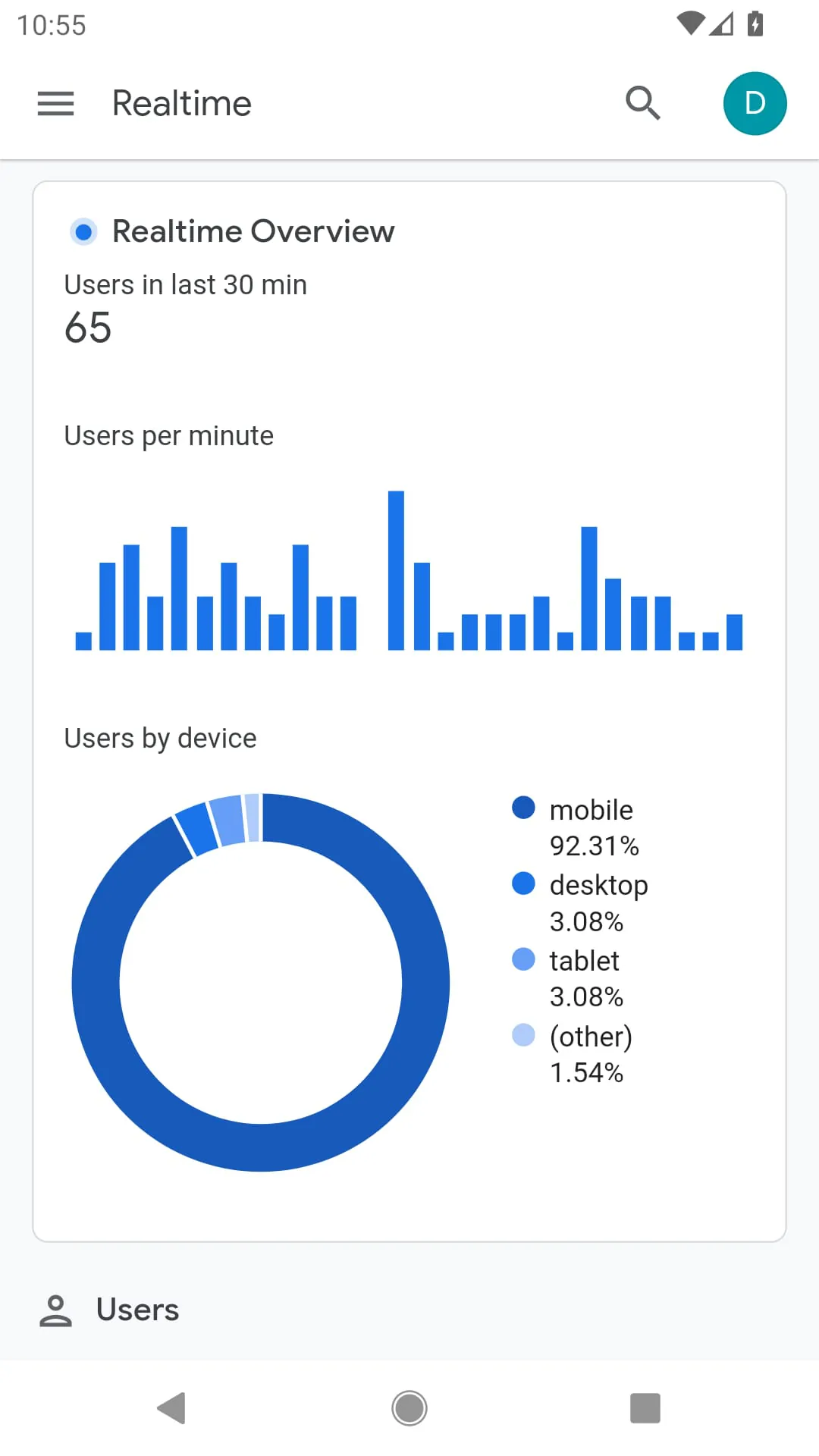Screen dimensions: 819x1456
Task: Tap the mobile legend dot in Users by device
Action: tap(523, 807)
